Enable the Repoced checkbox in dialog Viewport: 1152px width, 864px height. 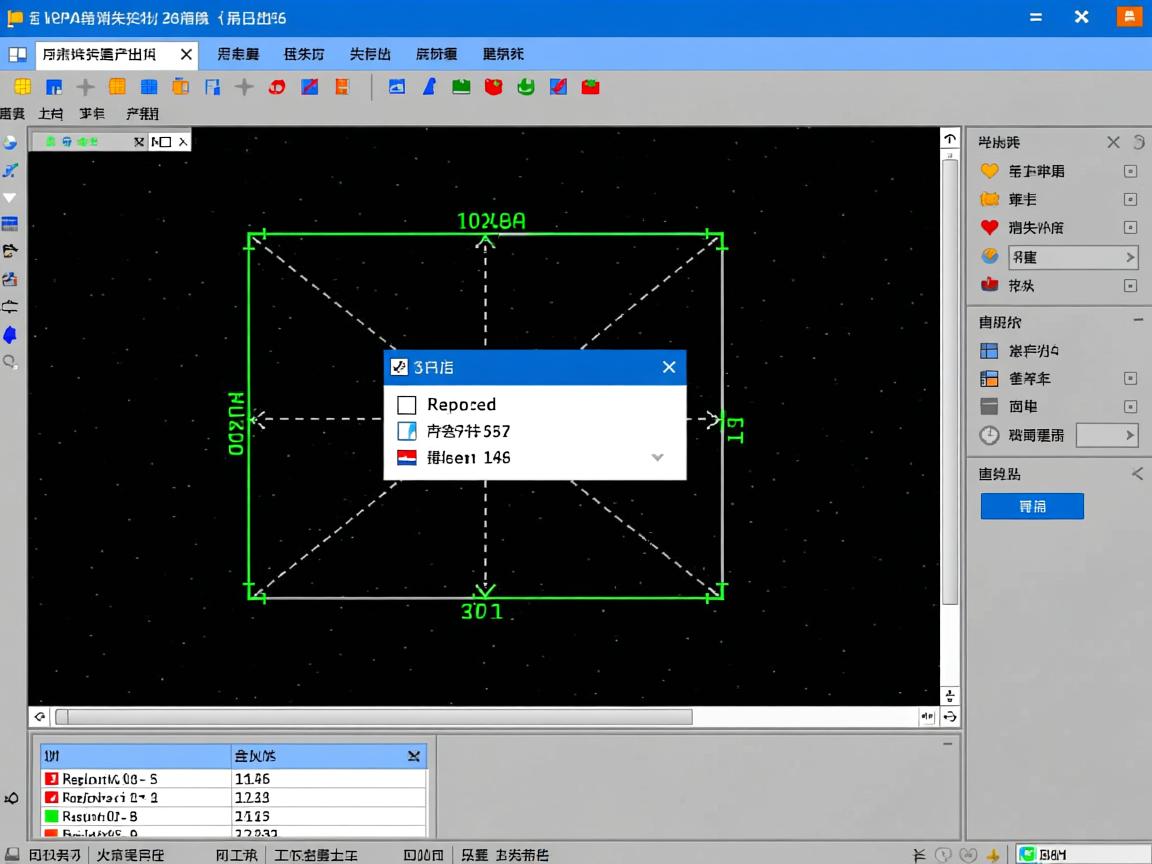click(407, 405)
